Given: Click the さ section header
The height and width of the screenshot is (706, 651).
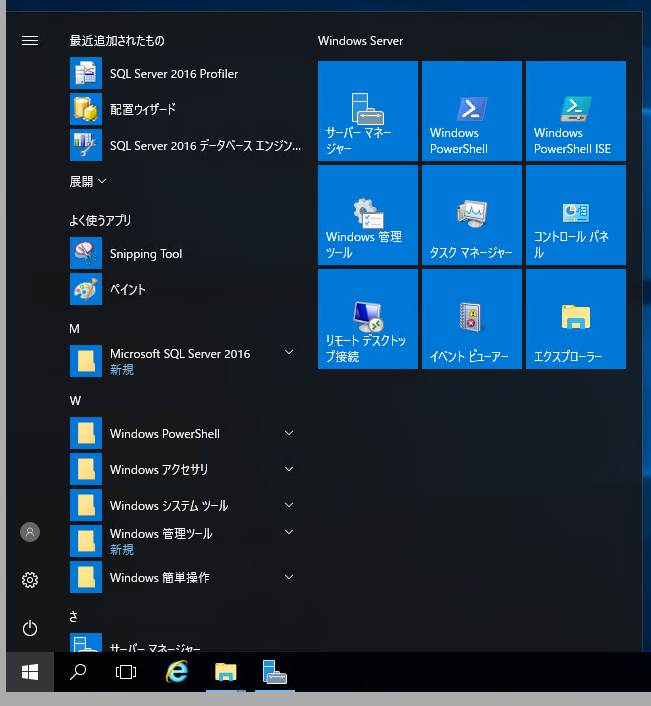Looking at the screenshot, I should (73, 616).
